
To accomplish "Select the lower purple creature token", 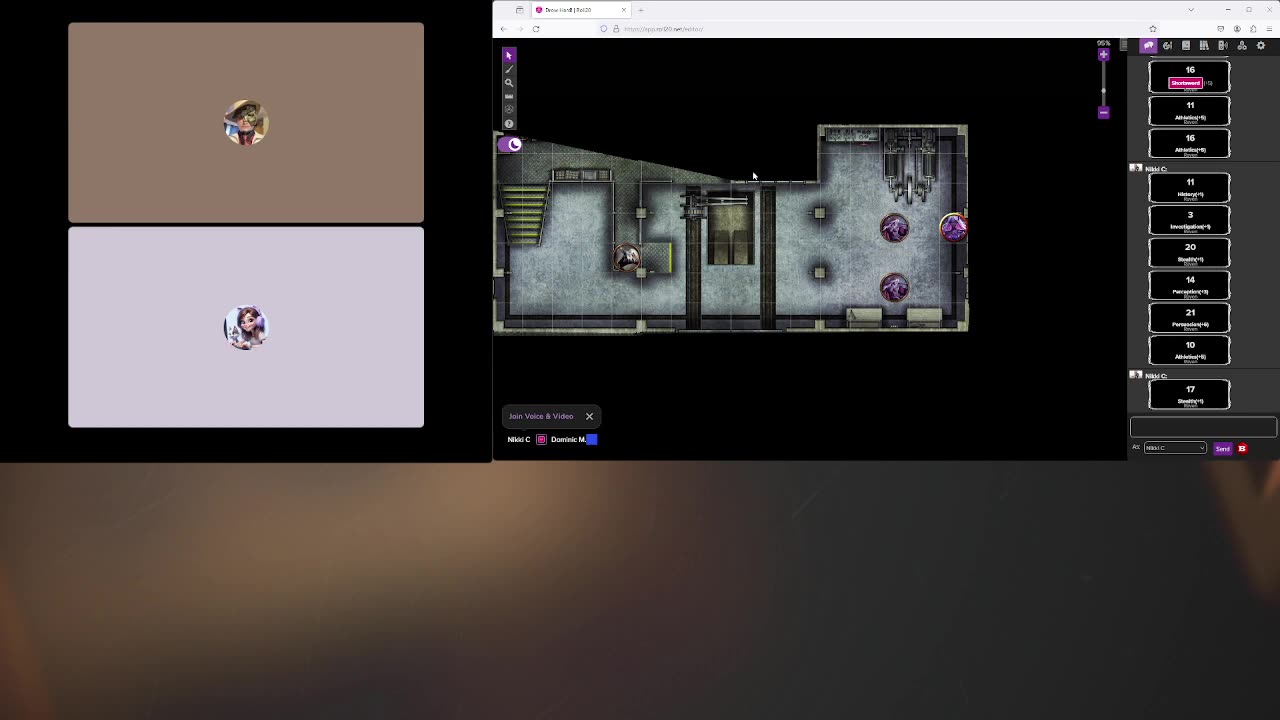I will click(894, 288).
